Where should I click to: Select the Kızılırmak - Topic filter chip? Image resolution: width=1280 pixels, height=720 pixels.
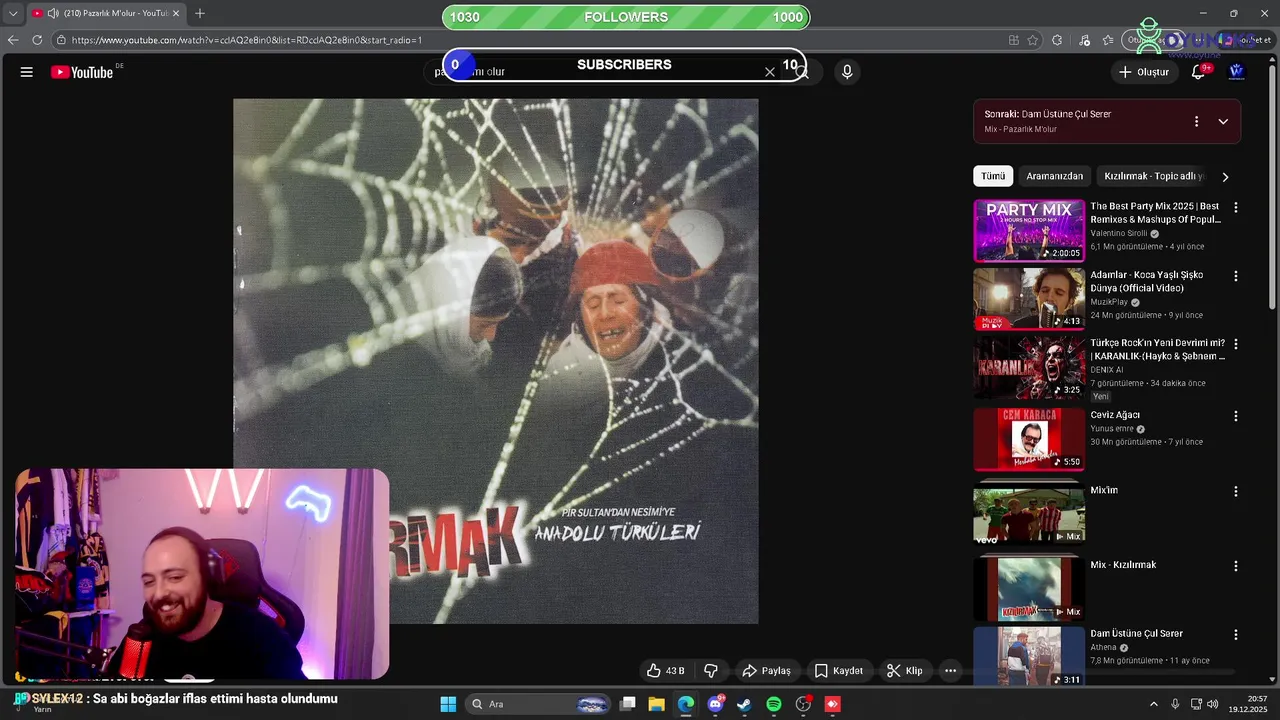click(1153, 176)
